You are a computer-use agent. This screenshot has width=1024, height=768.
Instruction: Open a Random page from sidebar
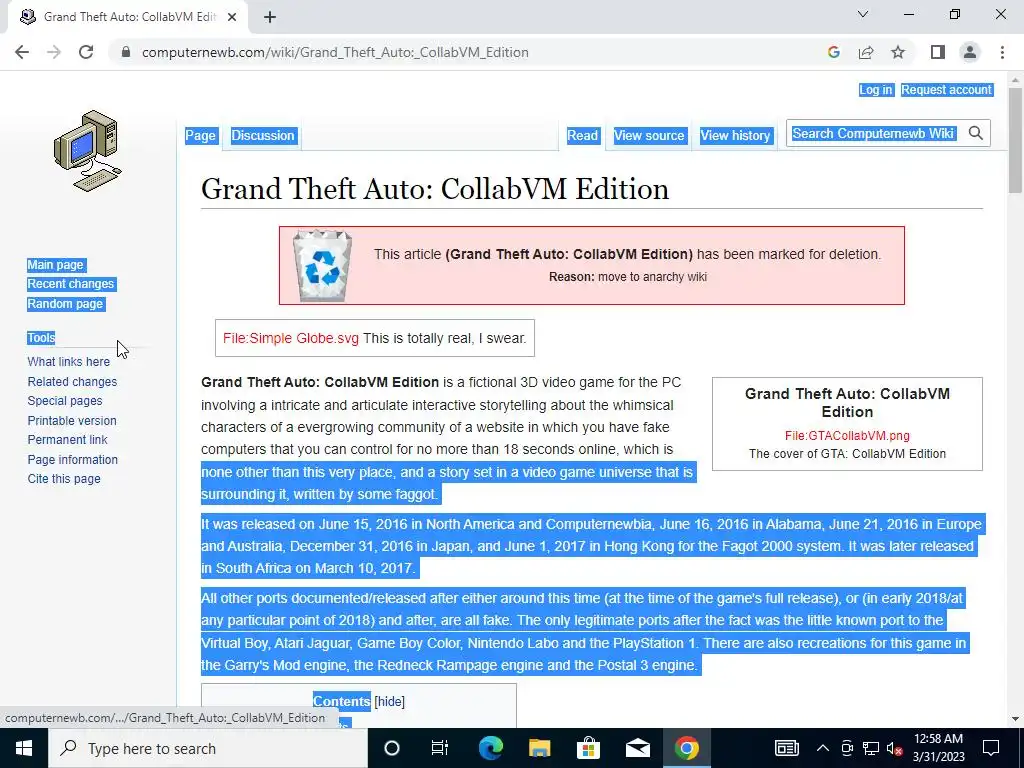tap(65, 304)
